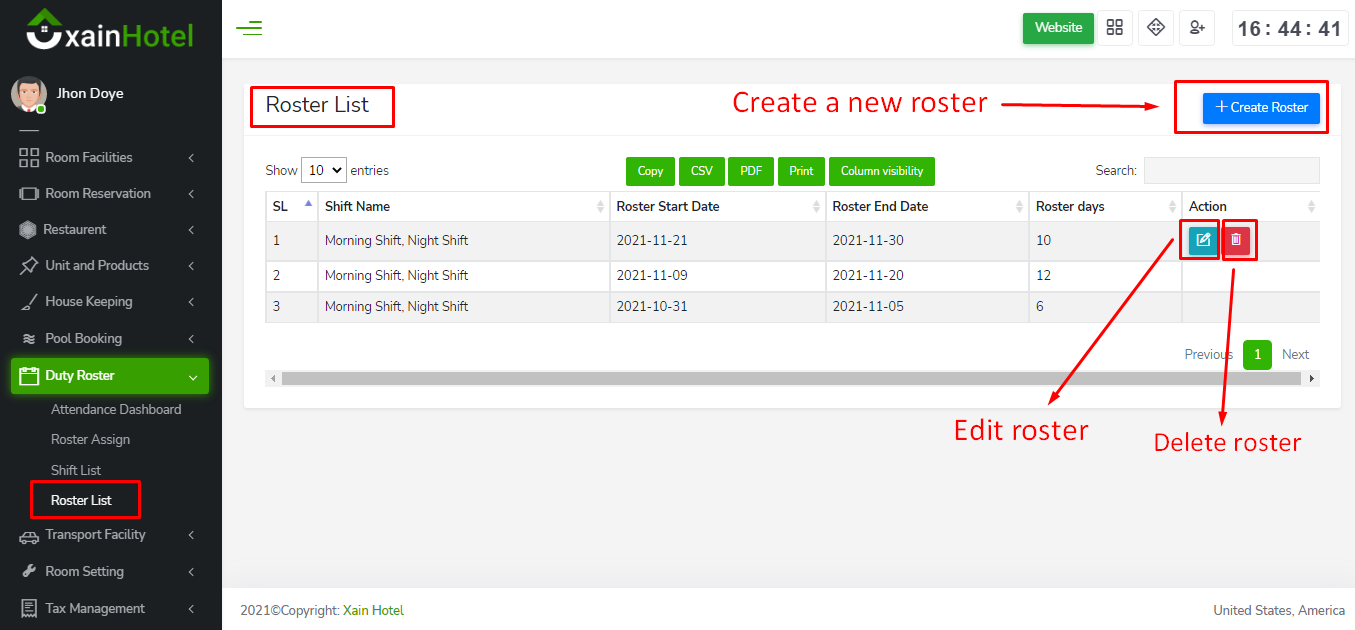This screenshot has width=1355, height=630.
Task: Open the Show entries count dropdown
Action: click(323, 171)
